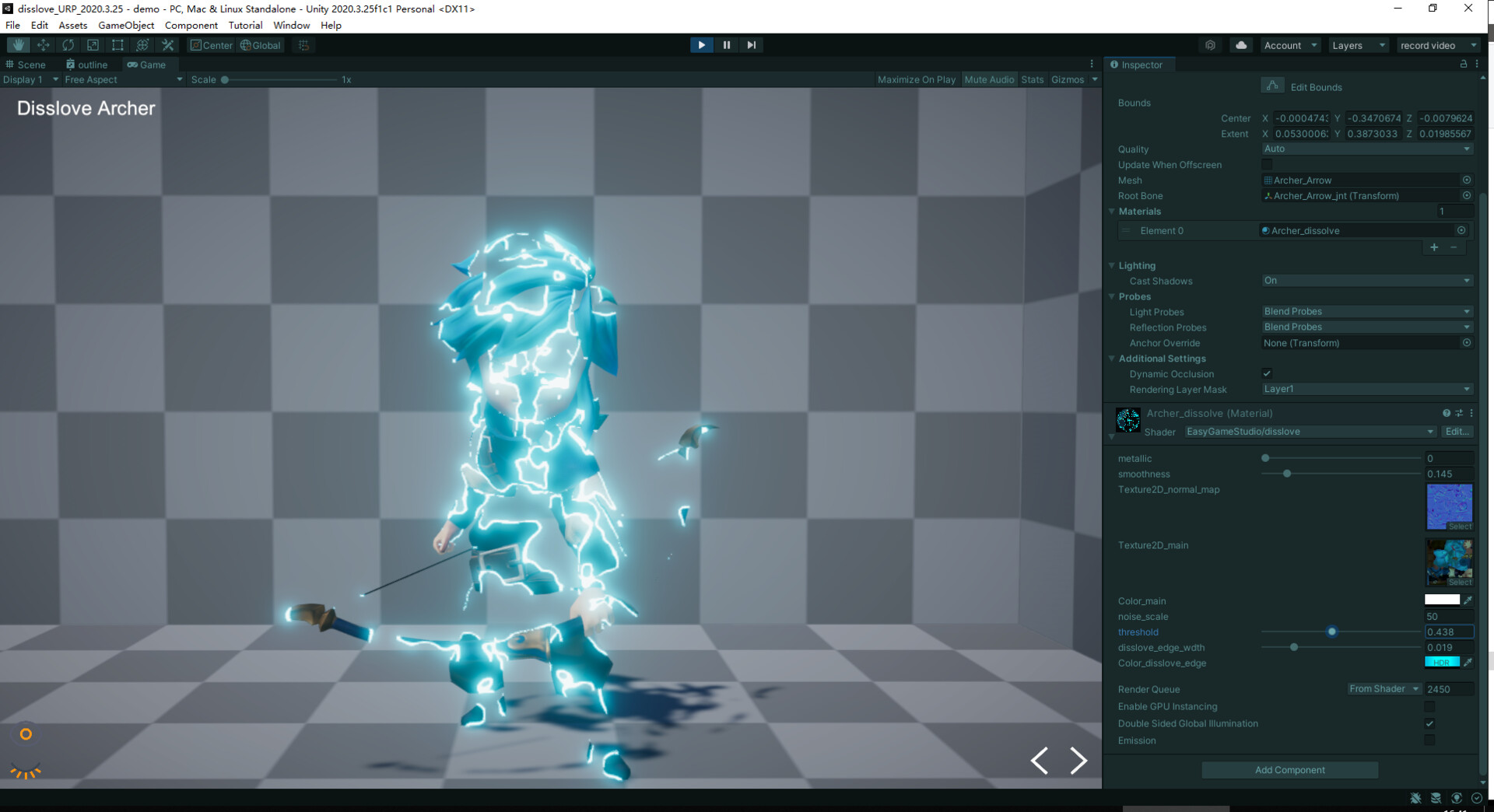Click Edit... next to the shader name
Viewport: 1494px width, 812px height.
1457,432
